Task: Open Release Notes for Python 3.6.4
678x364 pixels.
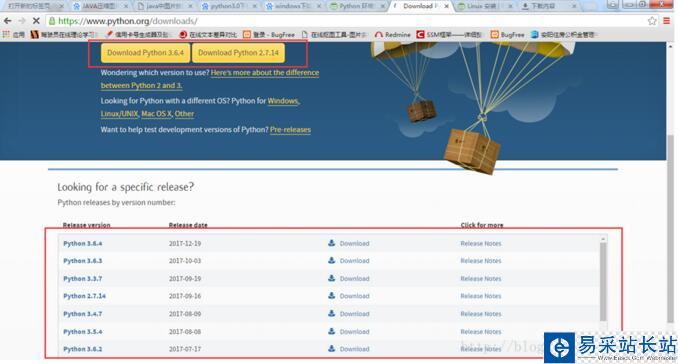Action: (481, 243)
